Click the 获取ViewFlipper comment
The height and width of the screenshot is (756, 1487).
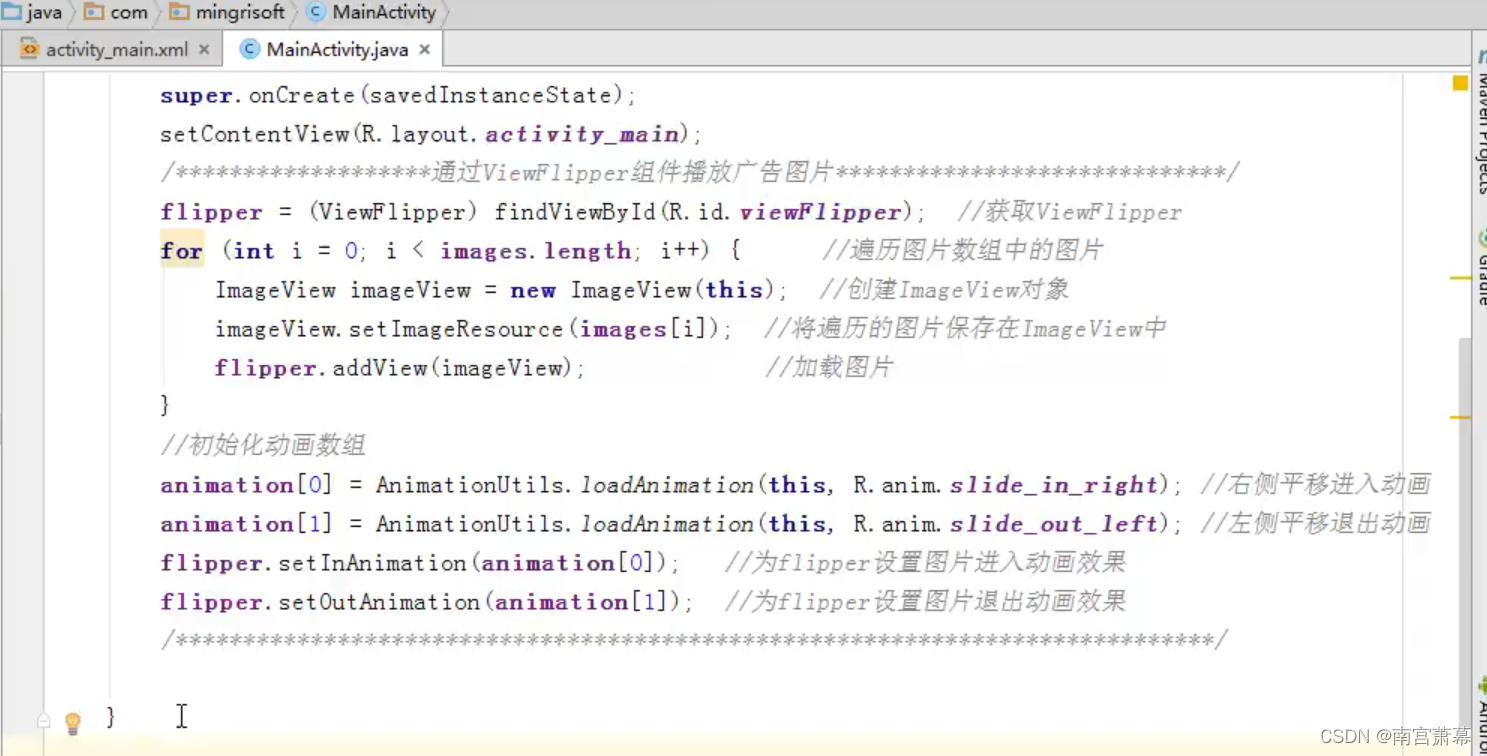click(x=1069, y=212)
